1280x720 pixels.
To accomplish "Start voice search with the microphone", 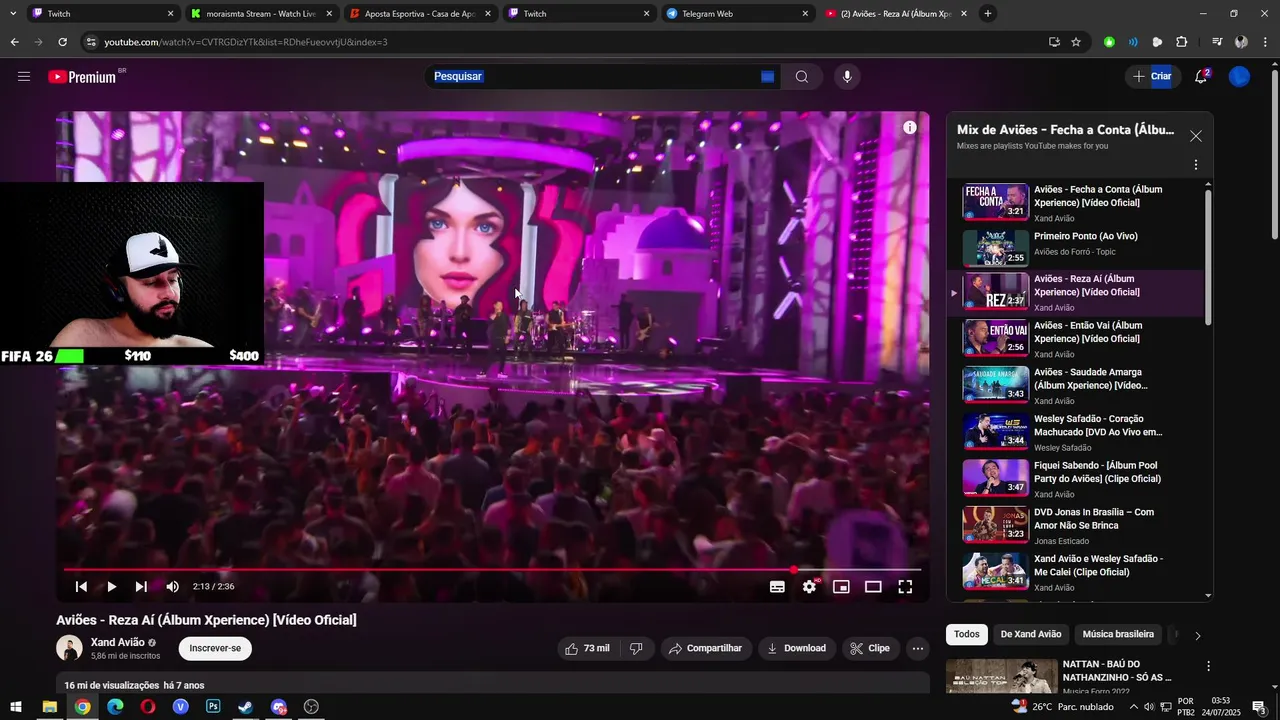I will (847, 77).
